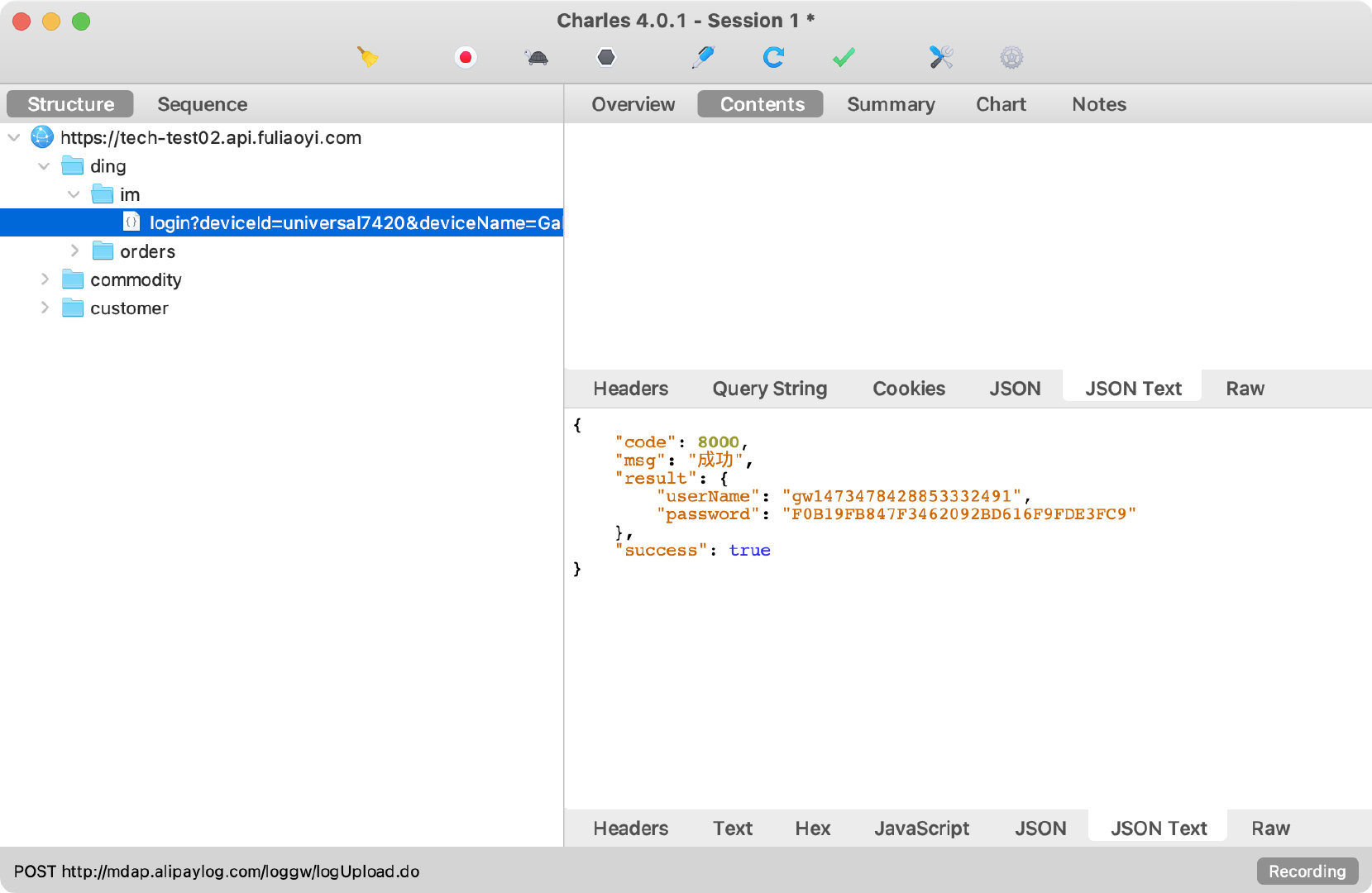Image resolution: width=1372 pixels, height=893 pixels.
Task: Click the success value true
Action: coord(749,551)
